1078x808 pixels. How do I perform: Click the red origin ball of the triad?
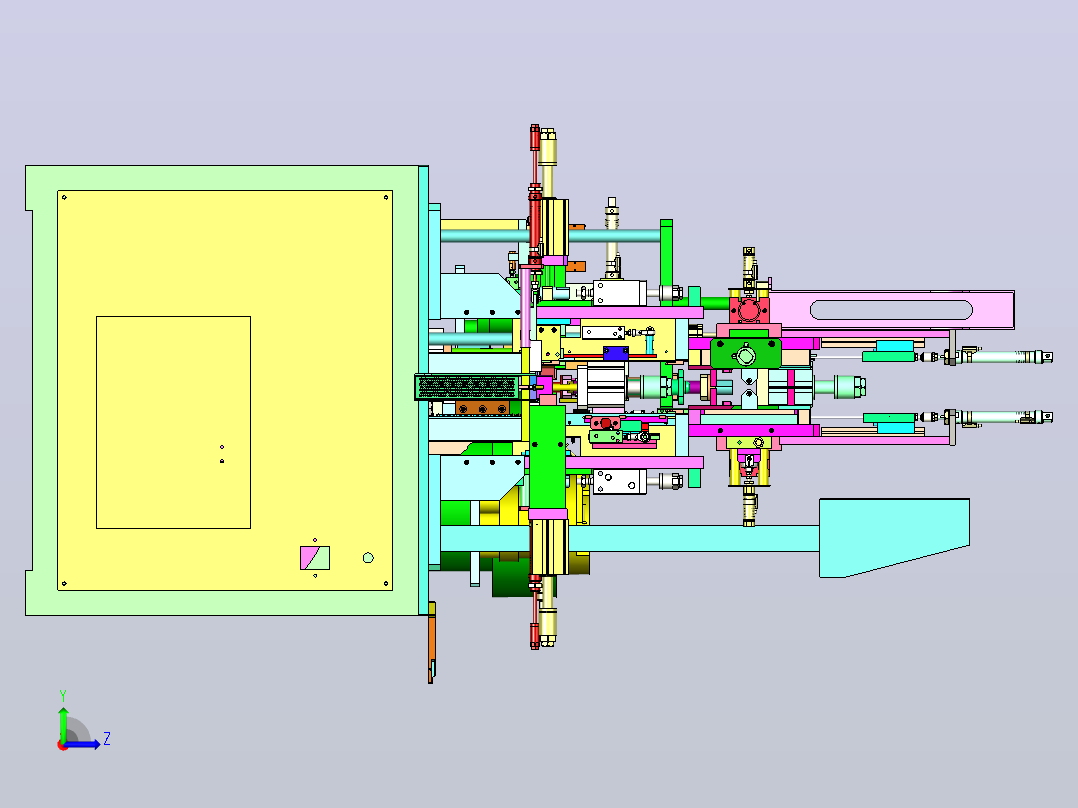62,745
